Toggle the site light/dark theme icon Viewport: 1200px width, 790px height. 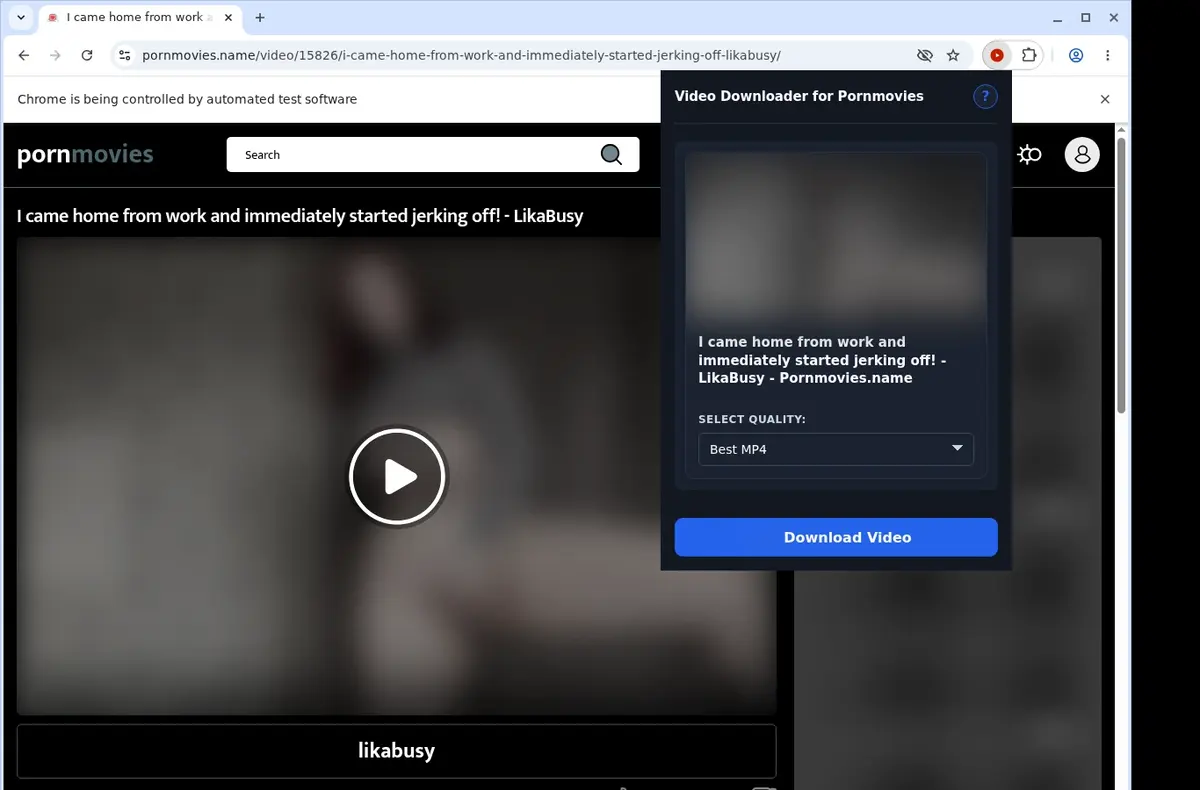click(x=1030, y=154)
